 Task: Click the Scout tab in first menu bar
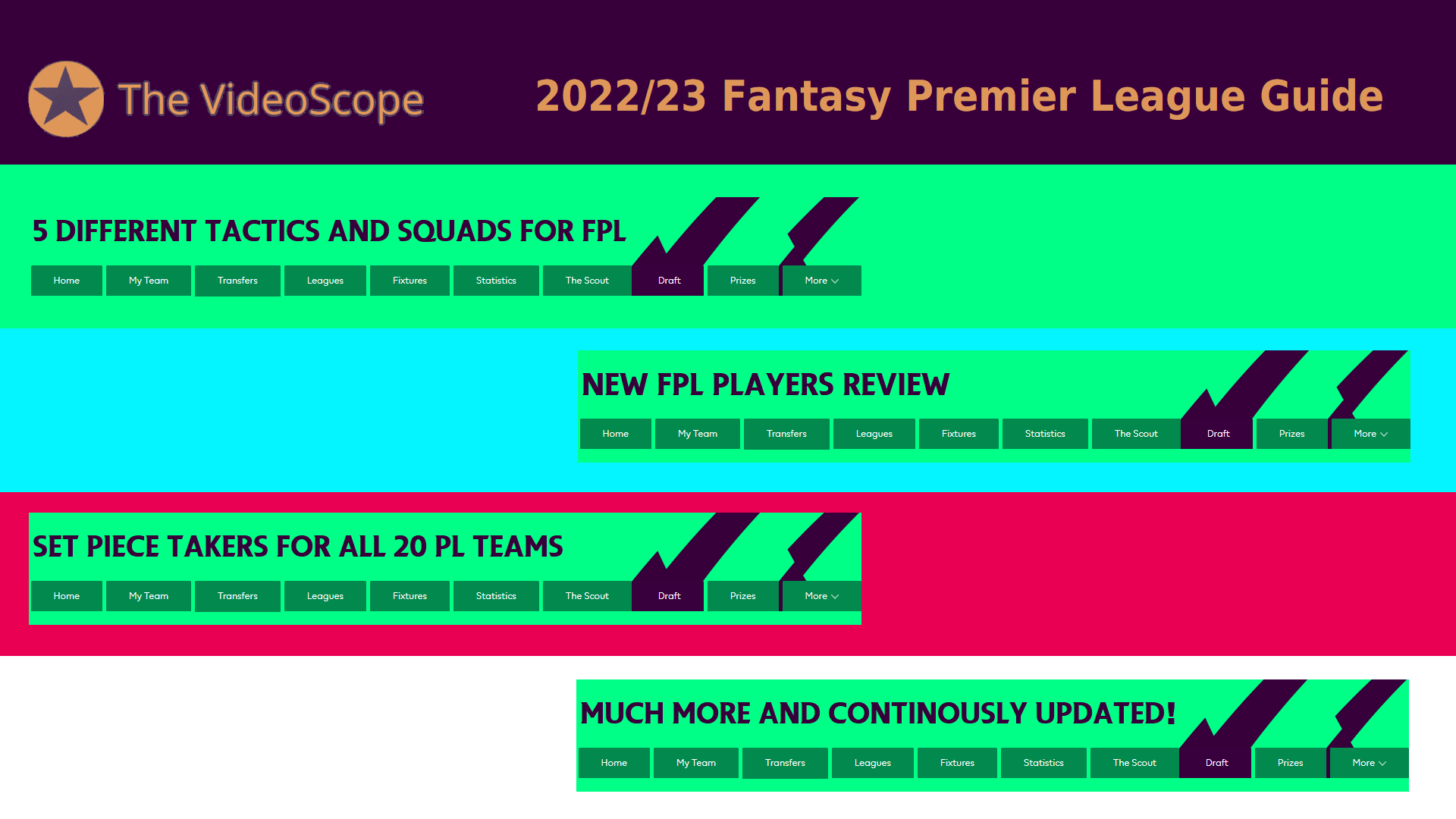586,280
